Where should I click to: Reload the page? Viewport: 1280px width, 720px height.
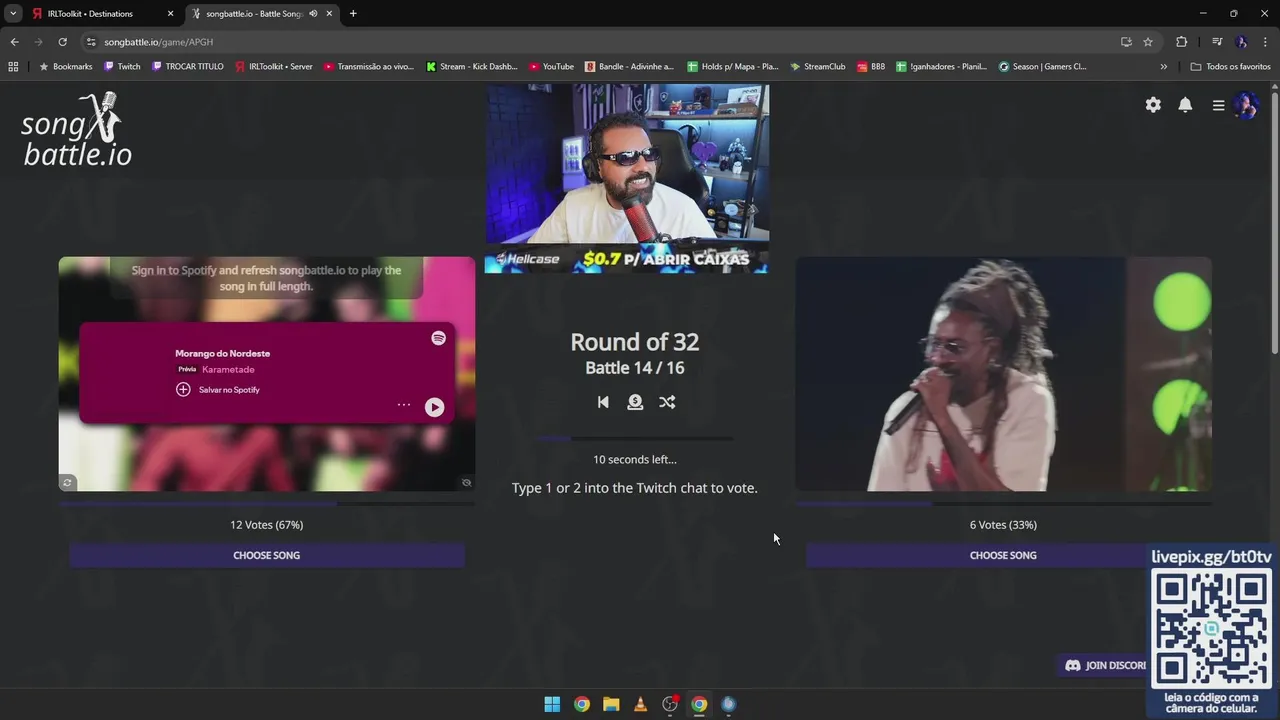coord(62,42)
